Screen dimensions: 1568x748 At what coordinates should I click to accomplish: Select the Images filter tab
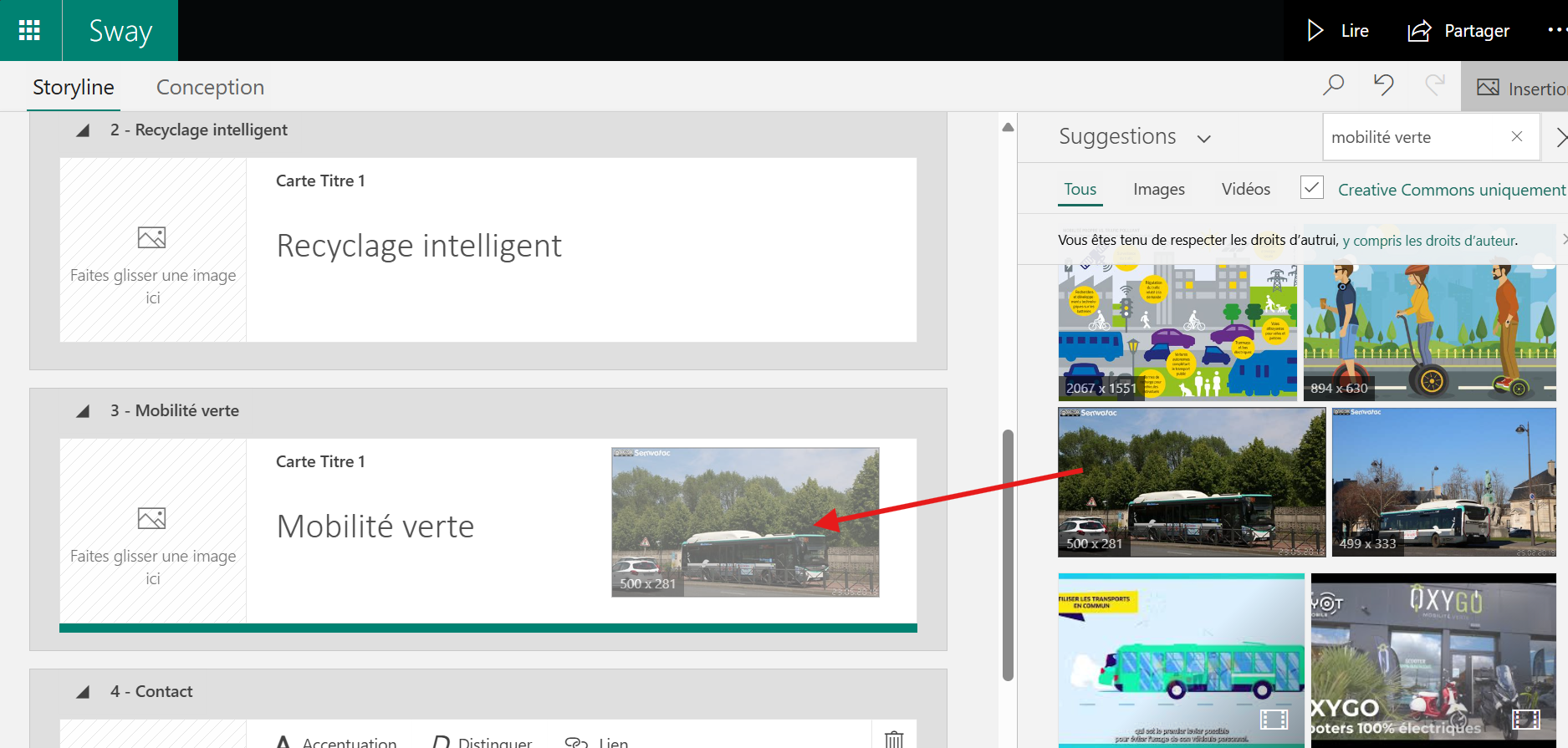click(1158, 189)
